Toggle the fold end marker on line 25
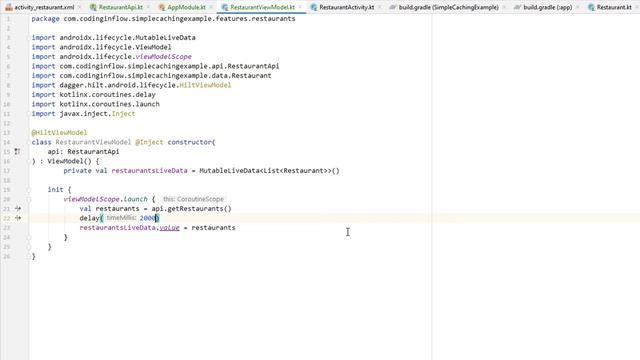The height and width of the screenshot is (360, 640). 29,247
